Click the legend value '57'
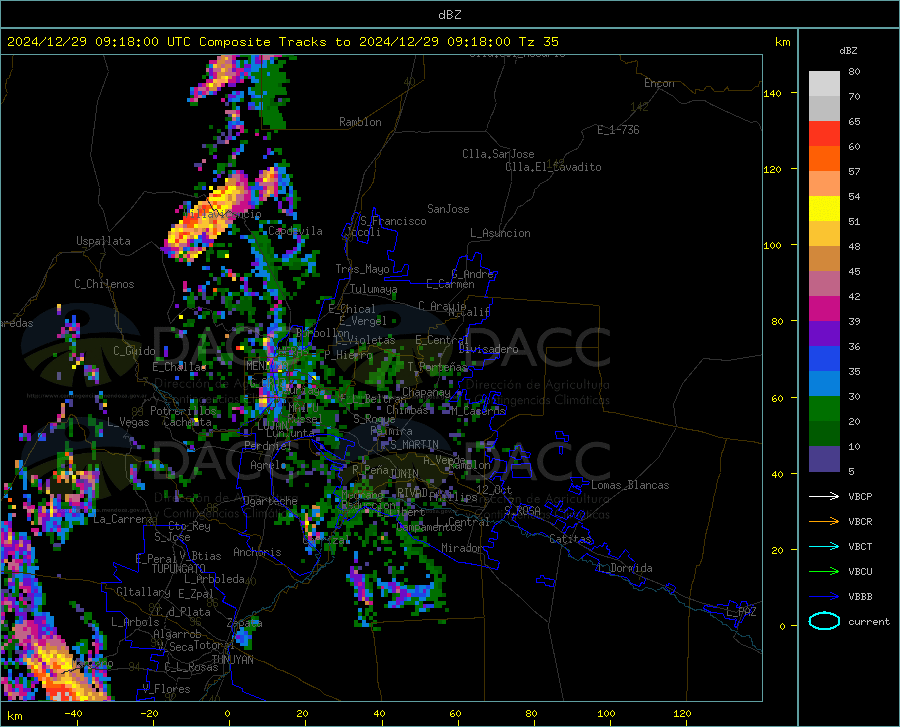This screenshot has width=900, height=727. (854, 172)
